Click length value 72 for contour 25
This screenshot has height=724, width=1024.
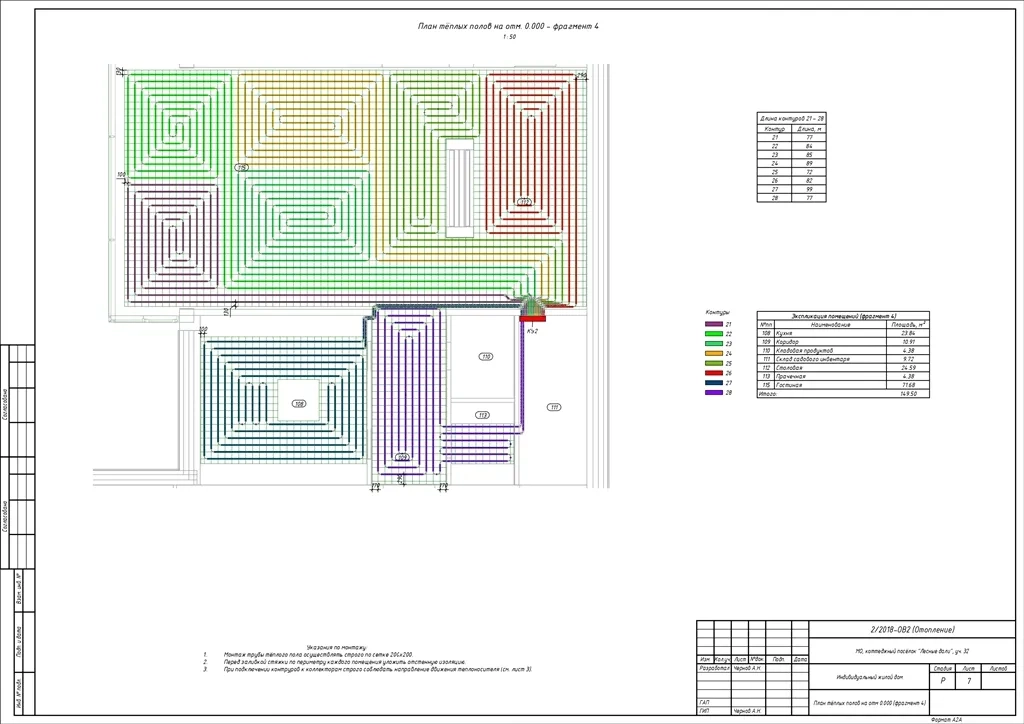pyautogui.click(x=809, y=172)
